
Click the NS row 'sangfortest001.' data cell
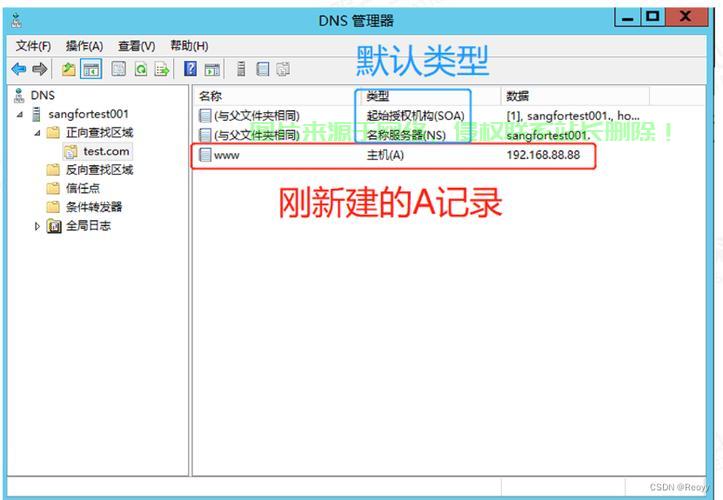coord(548,135)
